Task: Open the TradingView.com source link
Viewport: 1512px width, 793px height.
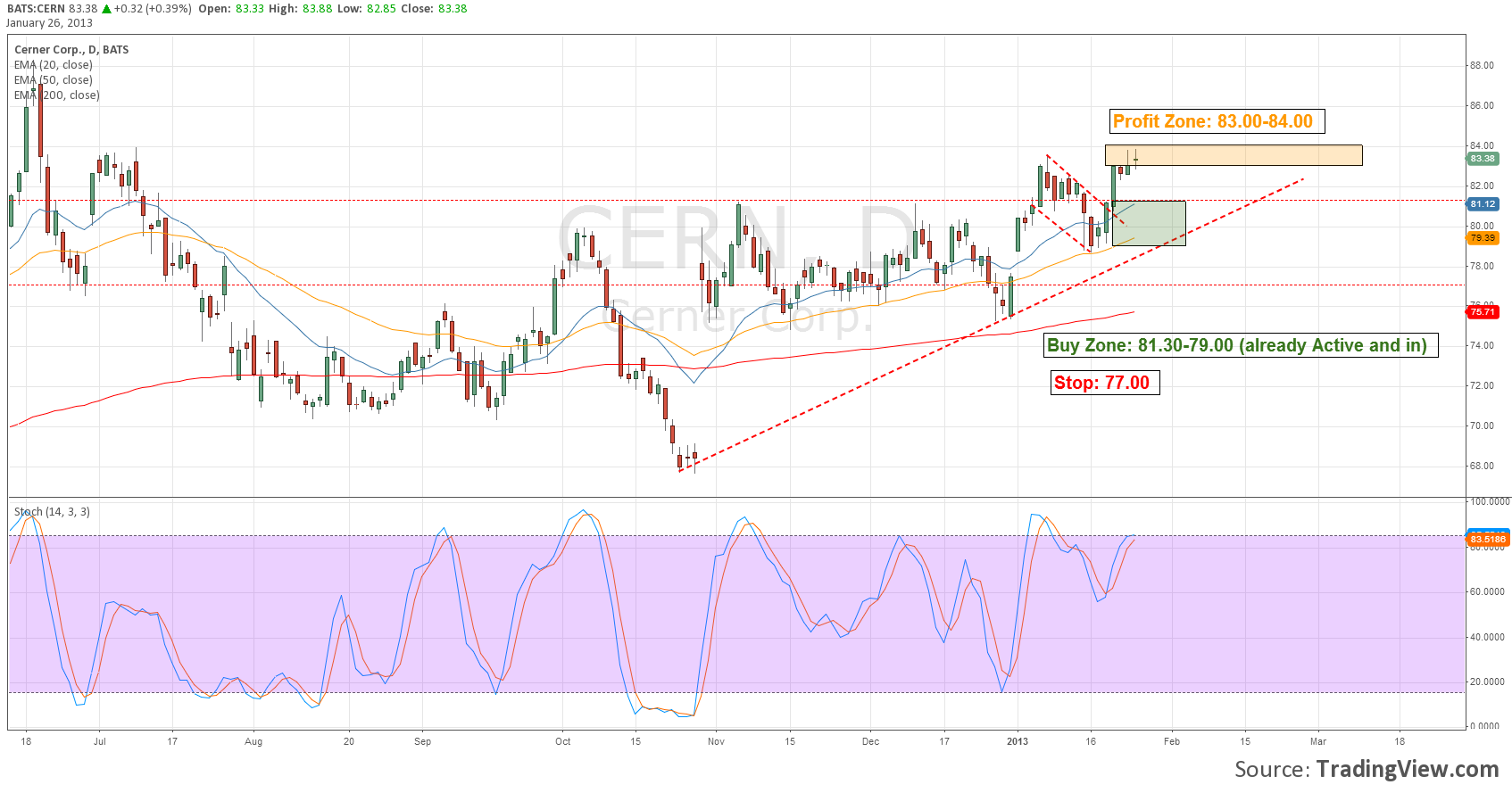Action: (1407, 769)
